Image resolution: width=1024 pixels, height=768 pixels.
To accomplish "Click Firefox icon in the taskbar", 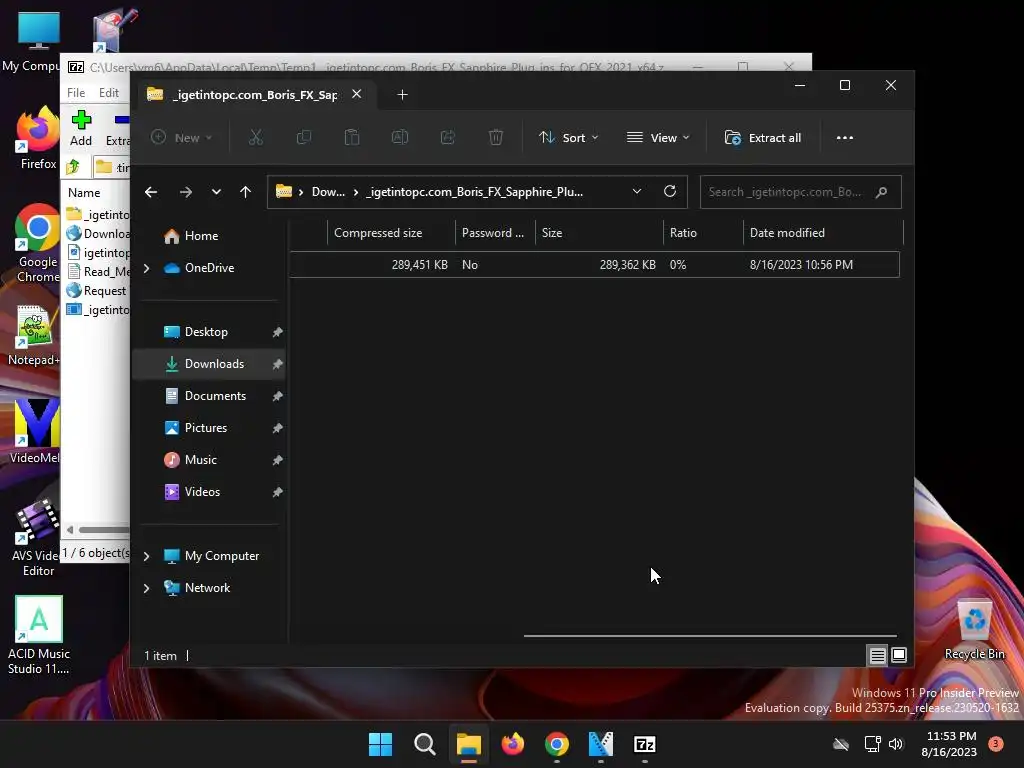I will tap(513, 744).
